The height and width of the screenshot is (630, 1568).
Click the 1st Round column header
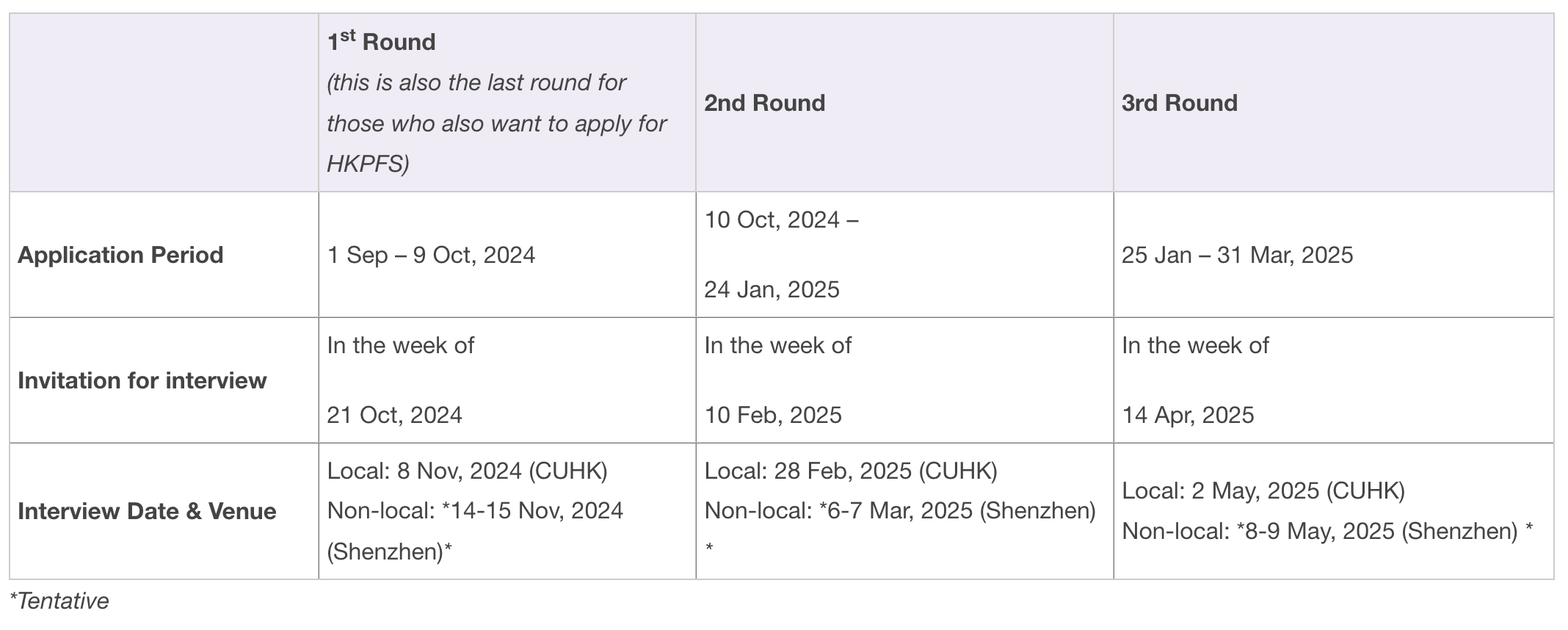point(507,103)
